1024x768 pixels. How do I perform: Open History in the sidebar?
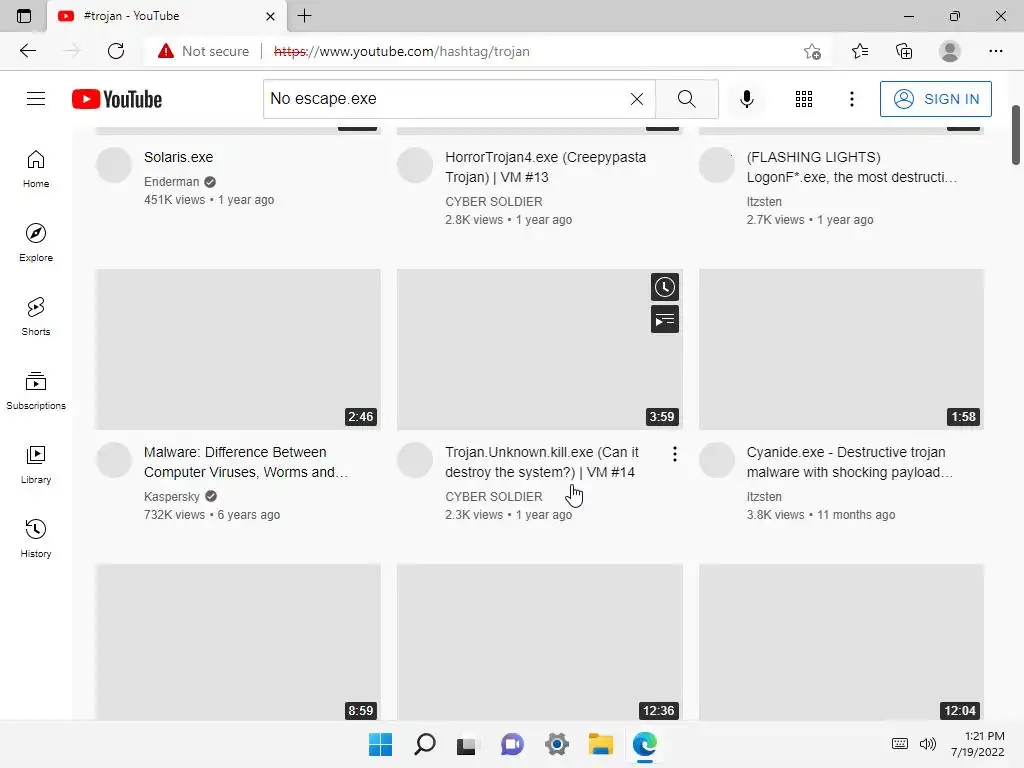click(36, 539)
